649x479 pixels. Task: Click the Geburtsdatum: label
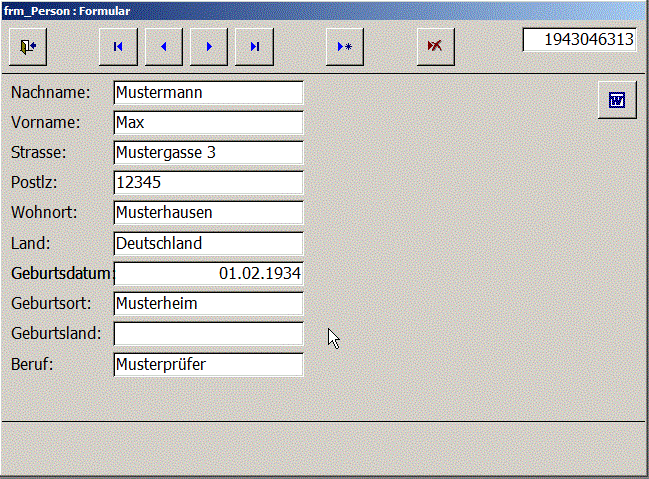(62, 274)
